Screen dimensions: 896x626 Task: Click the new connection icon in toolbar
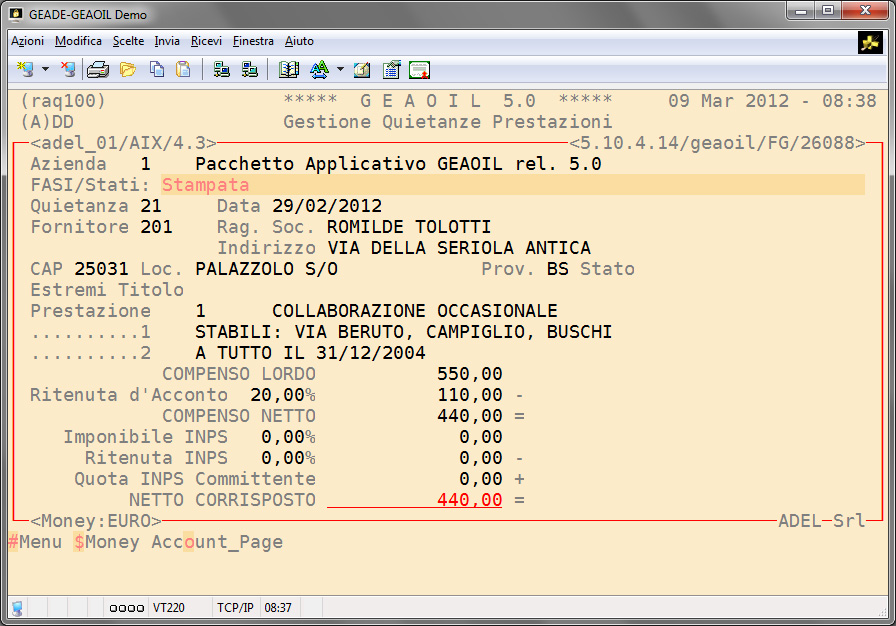[x=25, y=70]
